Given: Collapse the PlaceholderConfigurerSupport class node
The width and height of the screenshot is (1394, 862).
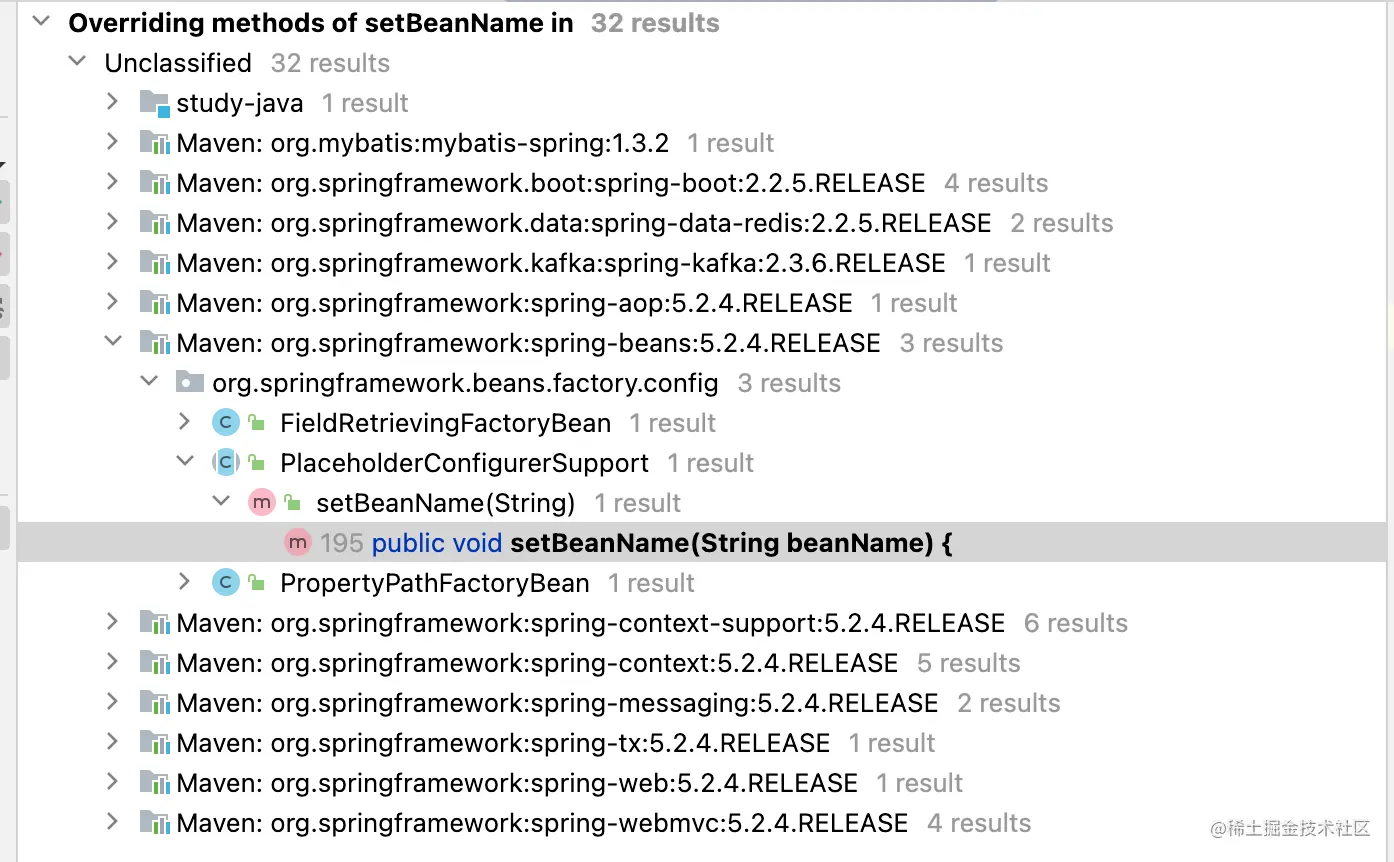Looking at the screenshot, I should [185, 462].
